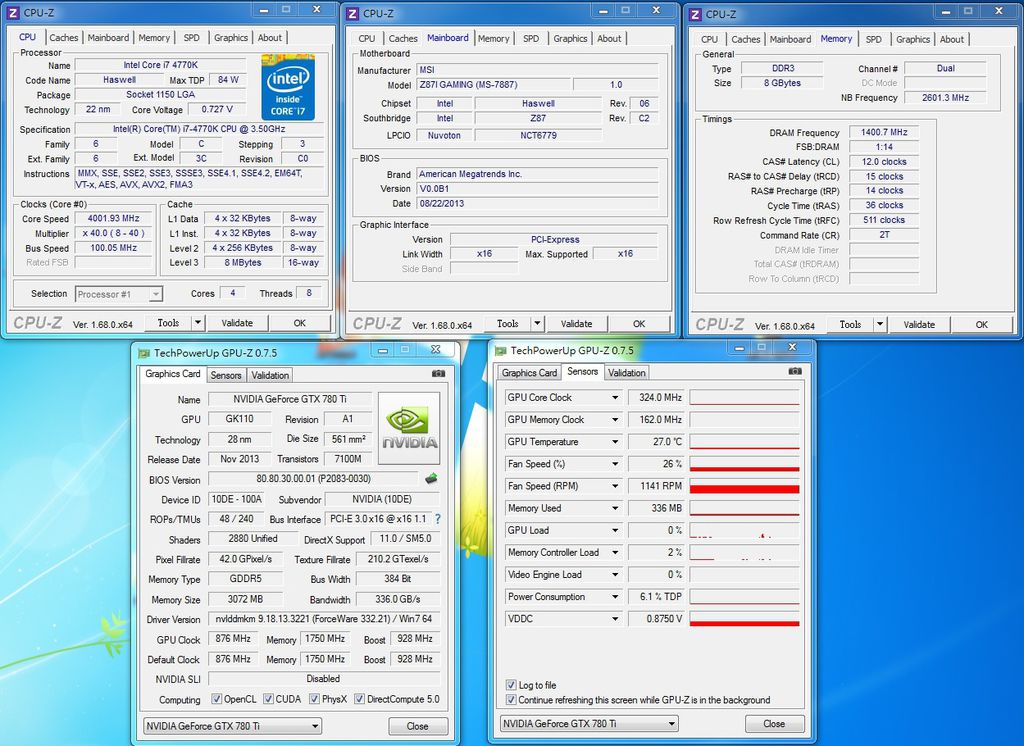The height and width of the screenshot is (746, 1024).
Task: Open the GPU Temperature sensor dropdown
Action: click(x=615, y=442)
